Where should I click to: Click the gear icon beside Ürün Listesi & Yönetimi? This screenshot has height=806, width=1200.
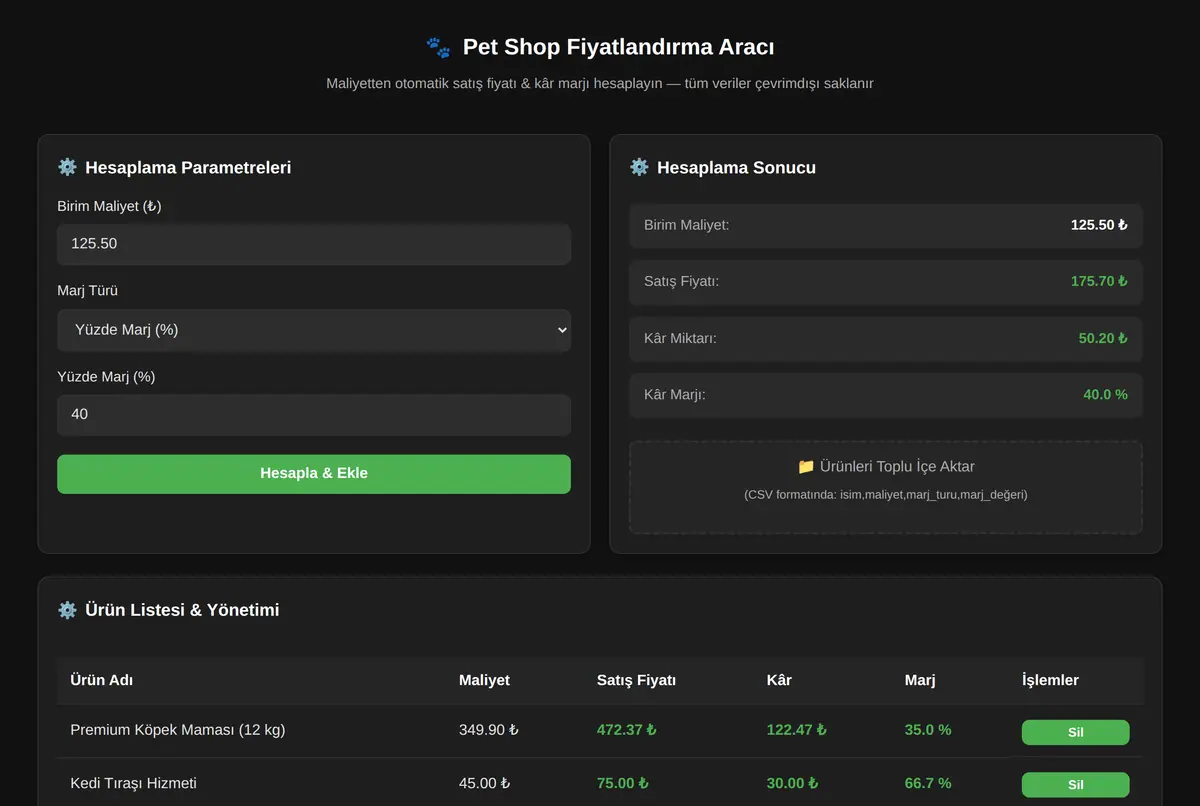point(67,610)
